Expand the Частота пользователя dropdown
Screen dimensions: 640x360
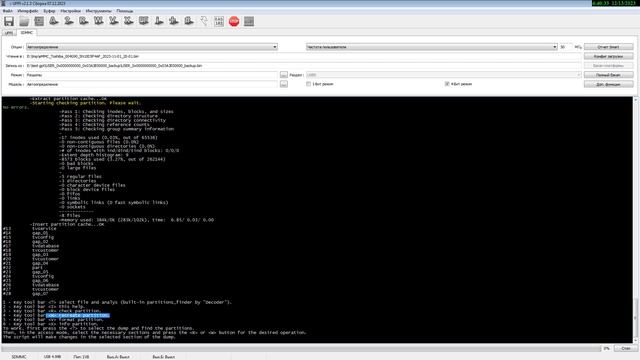tap(432, 47)
